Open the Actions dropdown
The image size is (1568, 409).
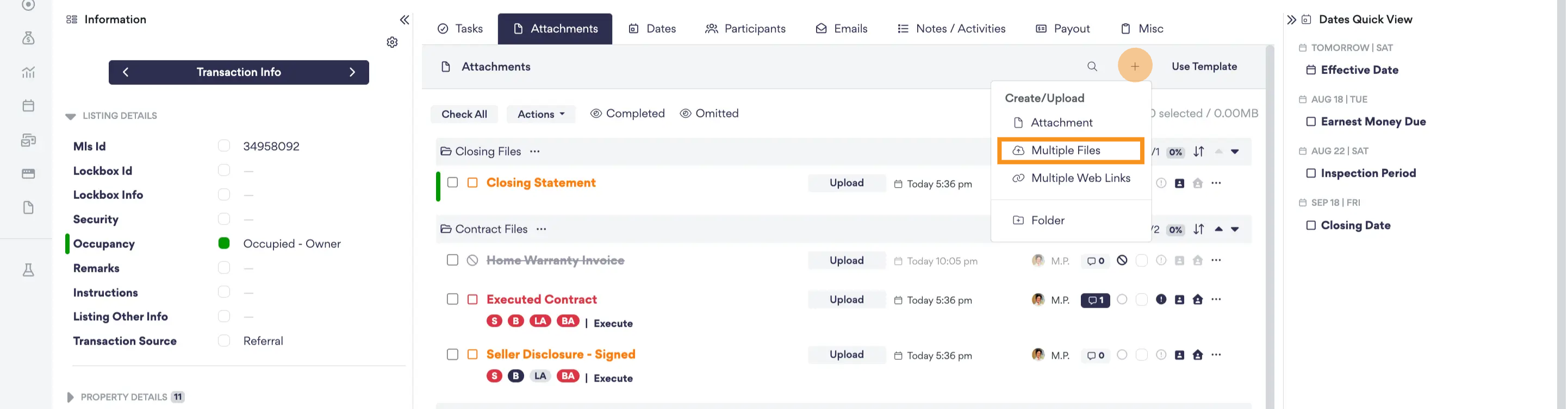pos(540,114)
